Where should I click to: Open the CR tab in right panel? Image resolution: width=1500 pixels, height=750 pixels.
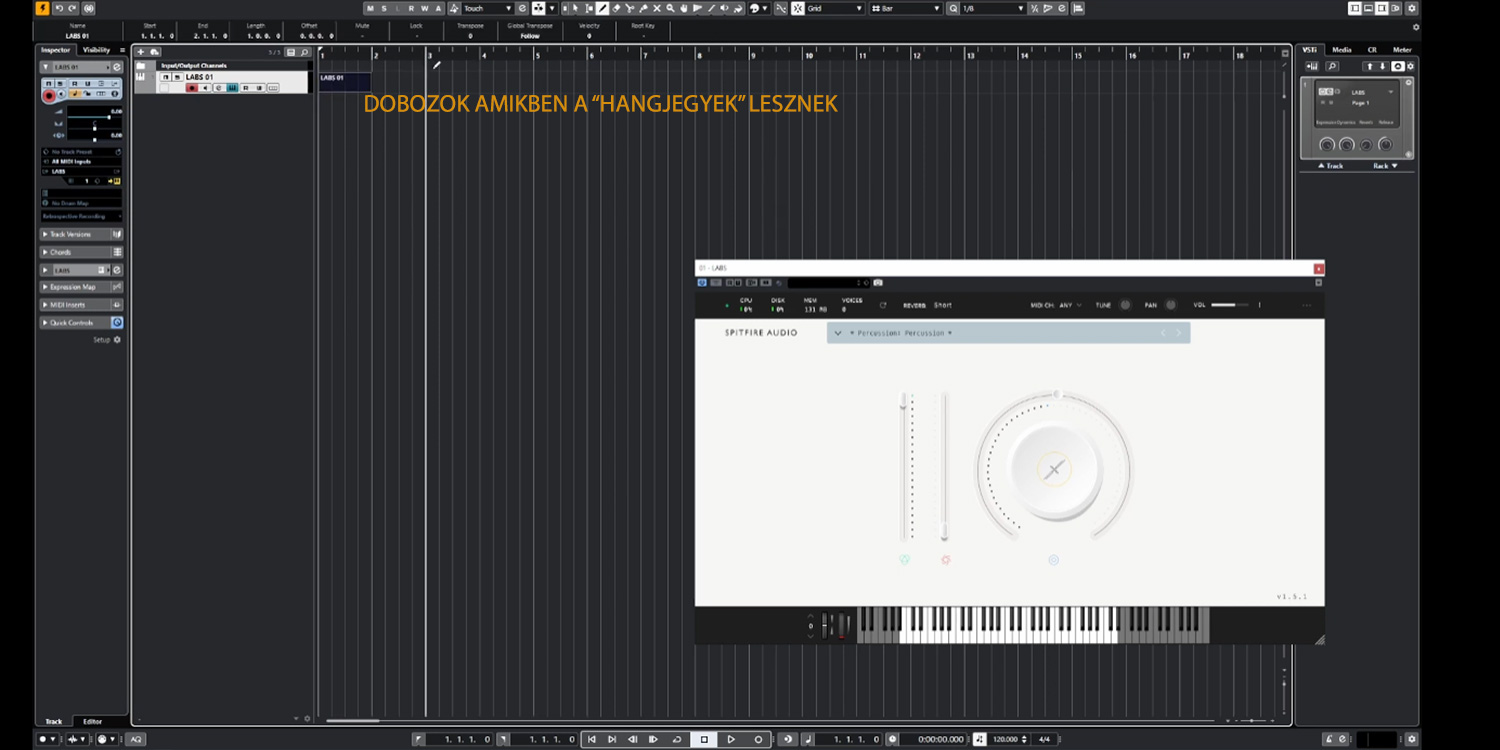click(1372, 50)
